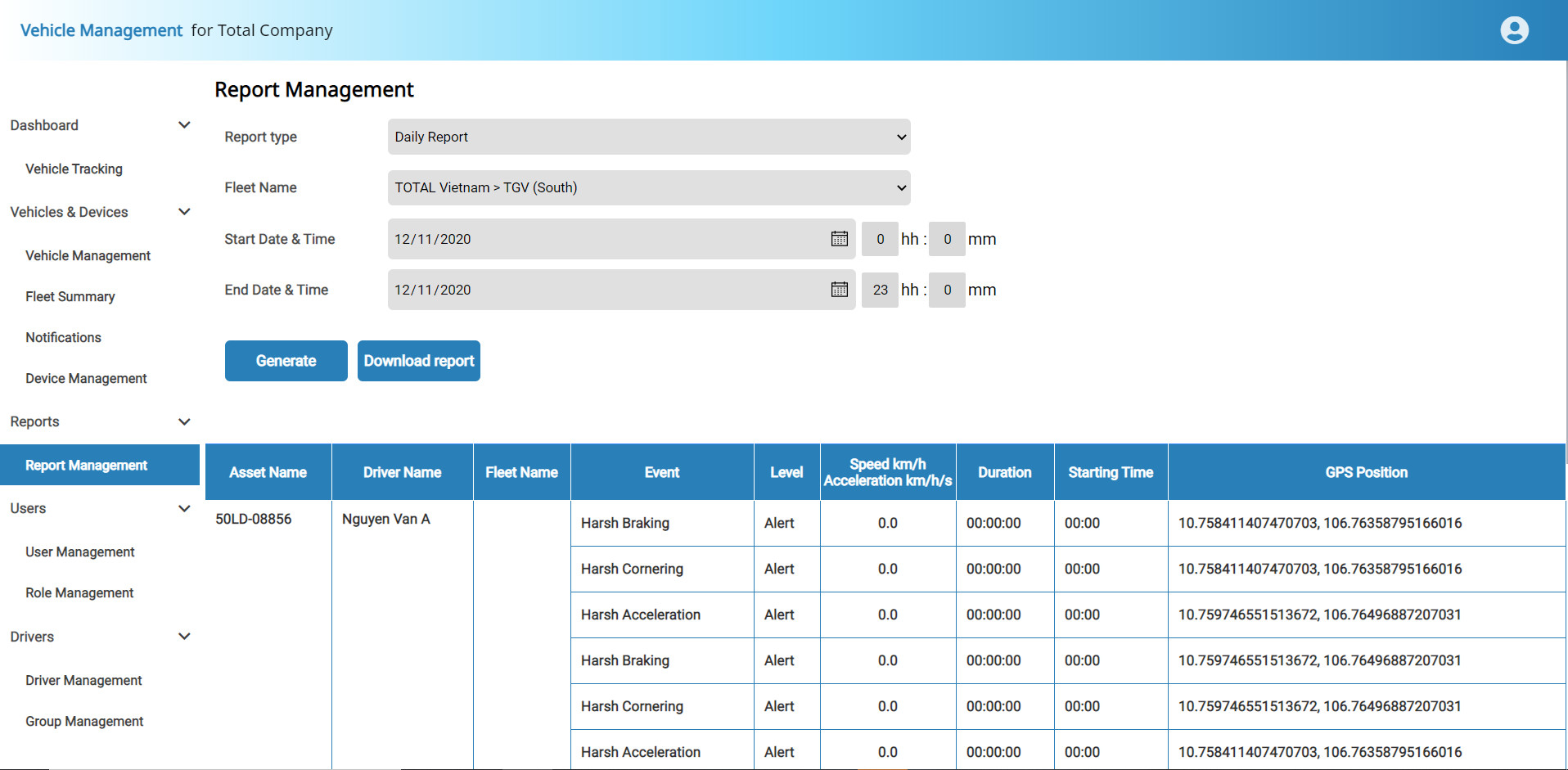
Task: Click the Start time hours field
Action: pyautogui.click(x=880, y=239)
